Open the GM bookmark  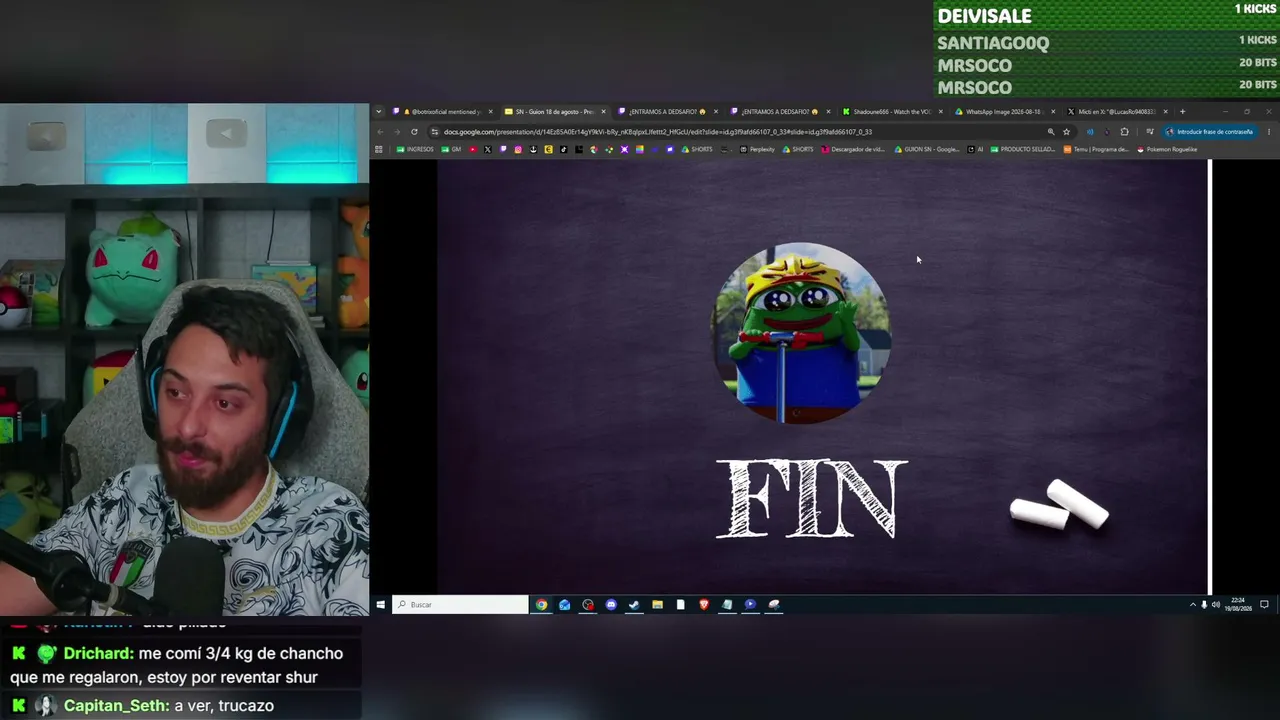pos(452,149)
